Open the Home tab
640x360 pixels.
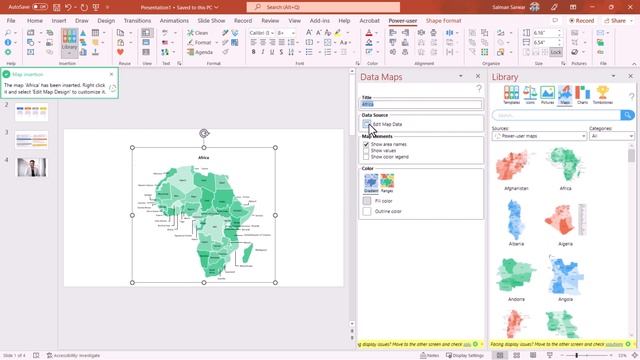pyautogui.click(x=35, y=20)
